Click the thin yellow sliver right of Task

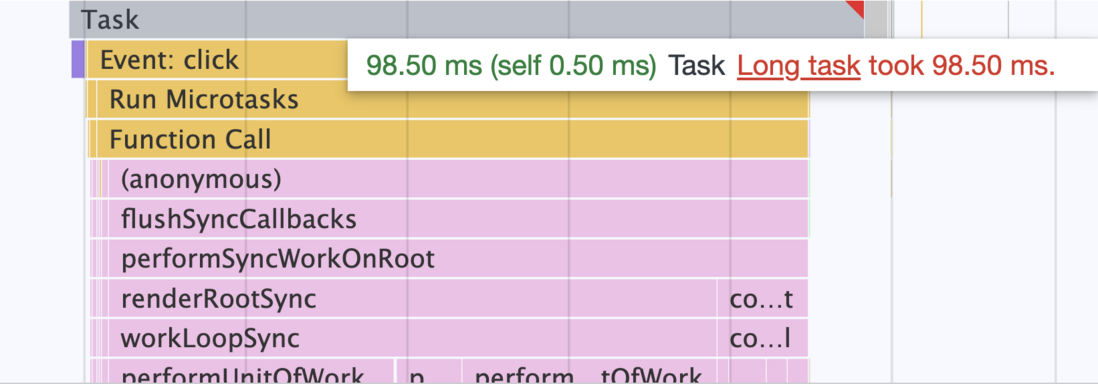(922, 19)
